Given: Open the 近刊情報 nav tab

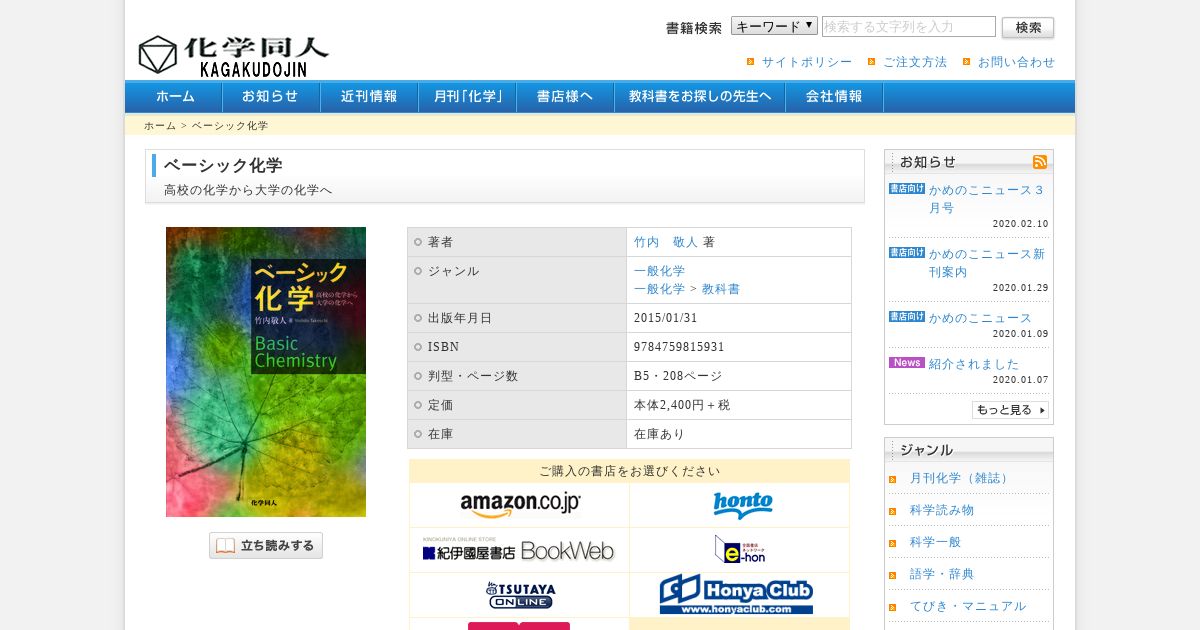Looking at the screenshot, I should (x=369, y=97).
